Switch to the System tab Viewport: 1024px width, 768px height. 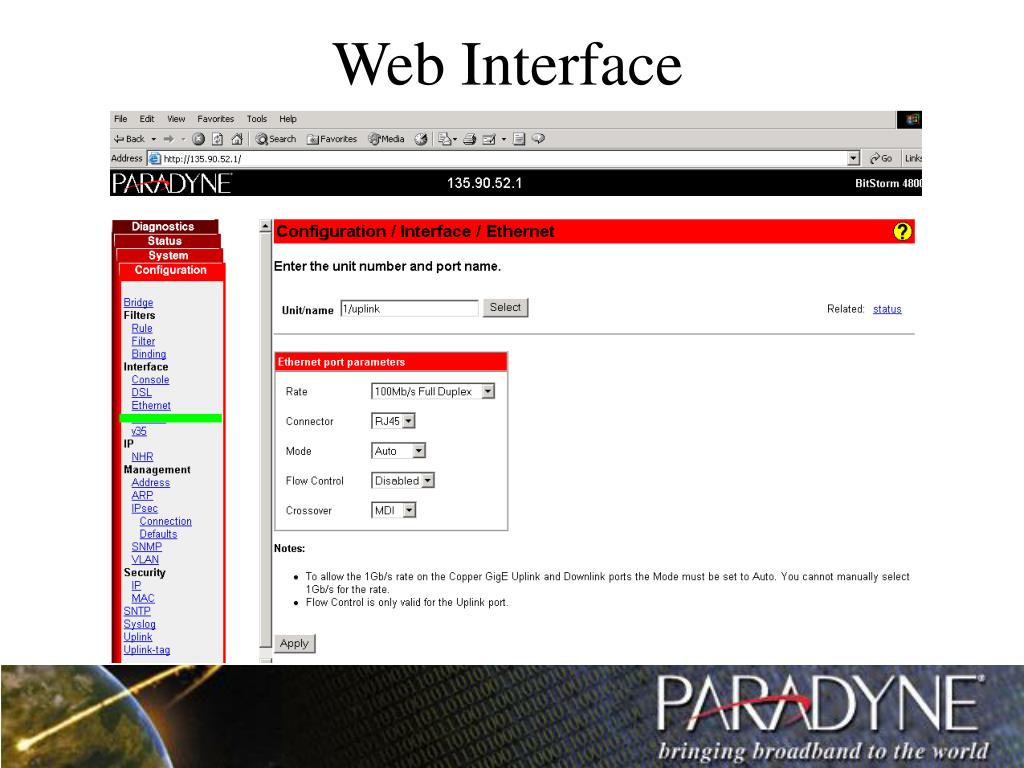pyautogui.click(x=168, y=255)
